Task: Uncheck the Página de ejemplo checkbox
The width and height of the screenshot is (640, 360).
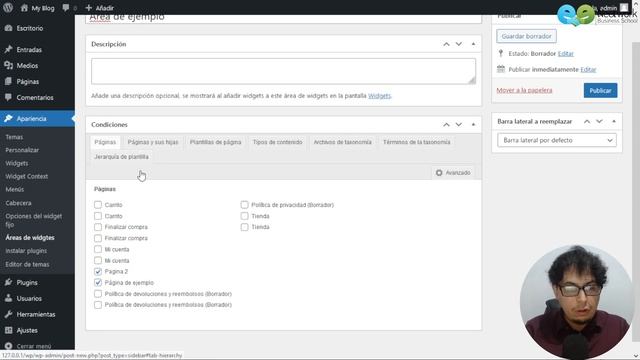Action: [98, 282]
